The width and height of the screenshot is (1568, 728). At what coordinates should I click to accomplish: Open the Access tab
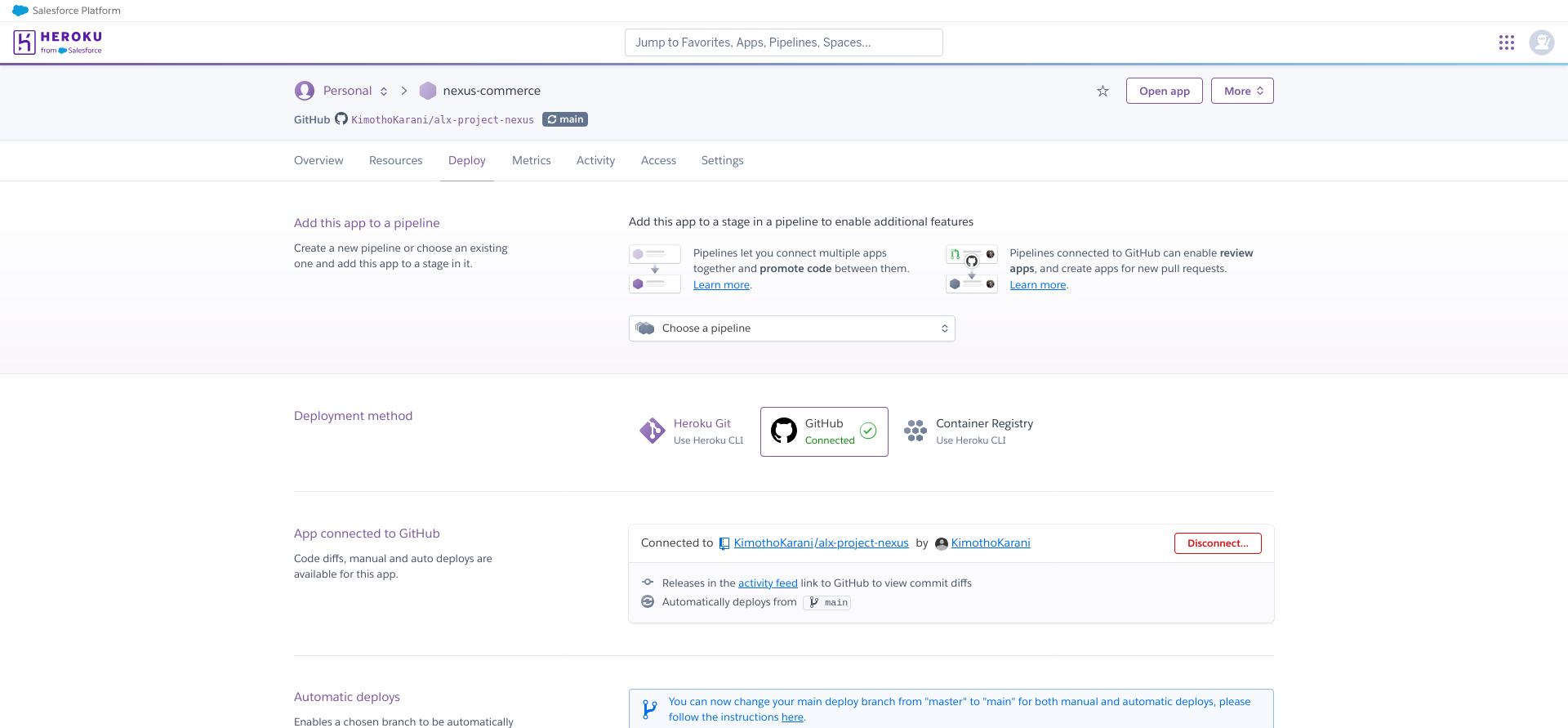[x=658, y=160]
